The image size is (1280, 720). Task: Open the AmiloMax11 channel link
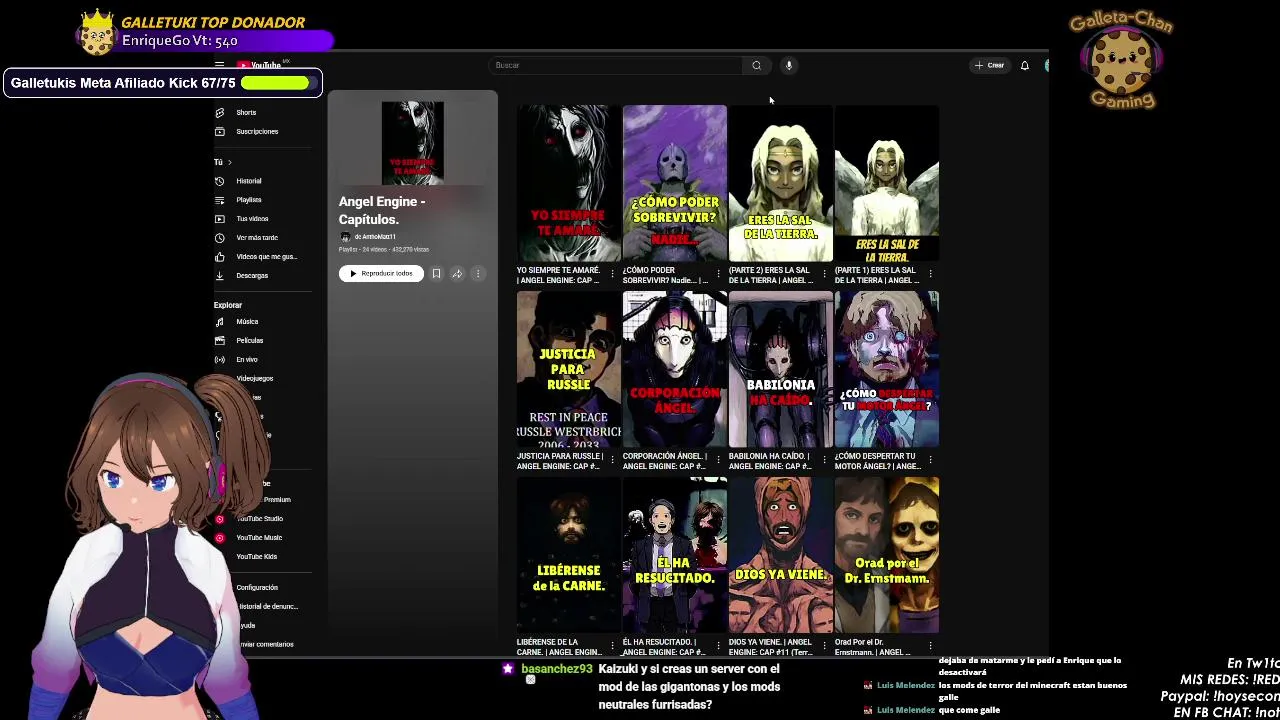(x=373, y=237)
